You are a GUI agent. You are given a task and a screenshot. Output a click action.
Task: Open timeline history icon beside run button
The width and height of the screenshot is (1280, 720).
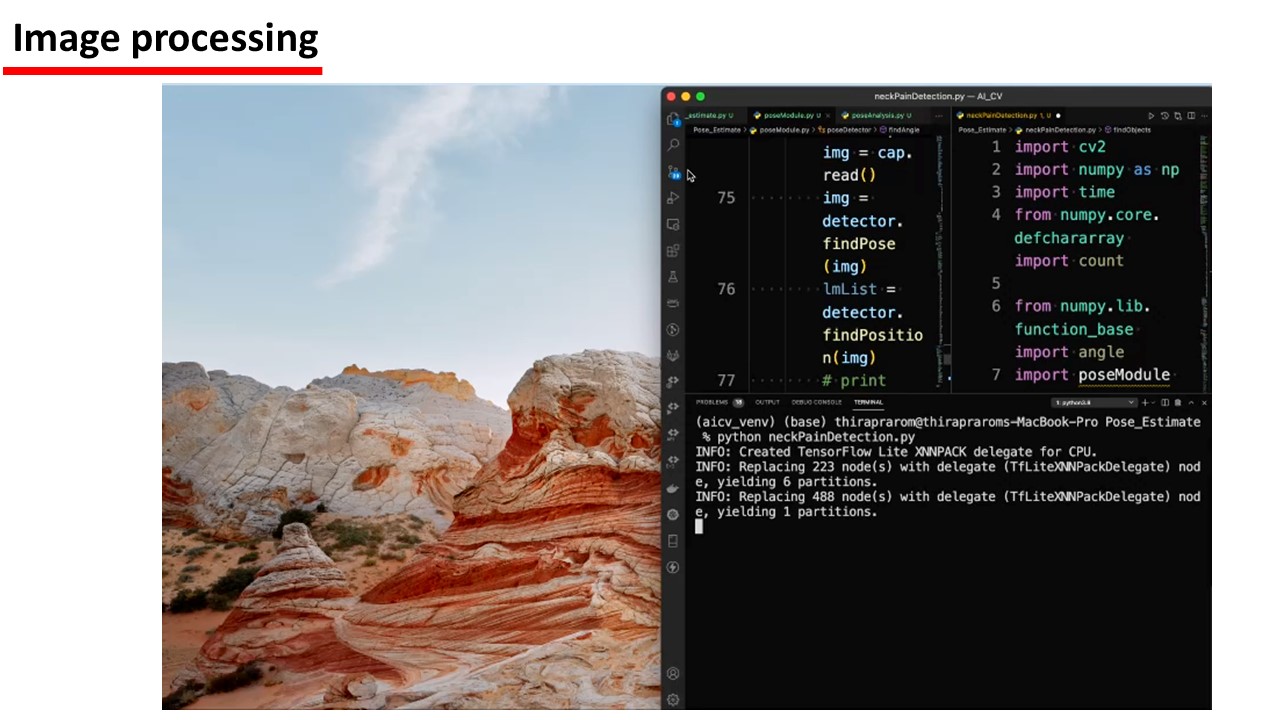pos(1165,116)
